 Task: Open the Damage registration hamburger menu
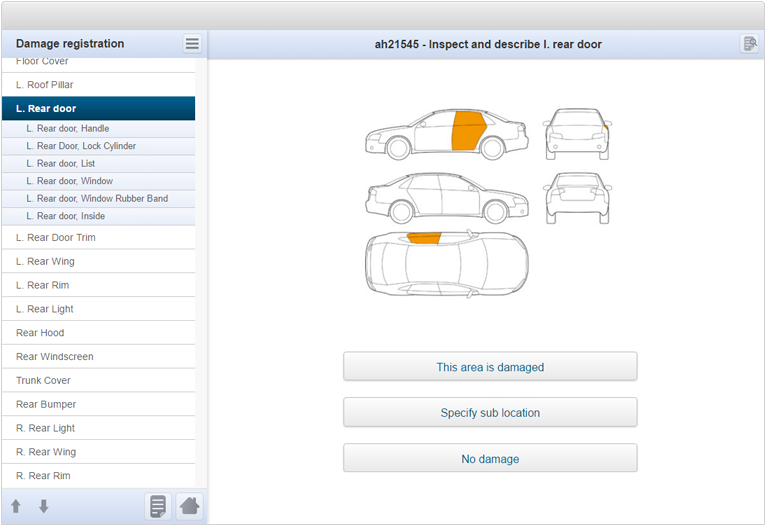[192, 44]
